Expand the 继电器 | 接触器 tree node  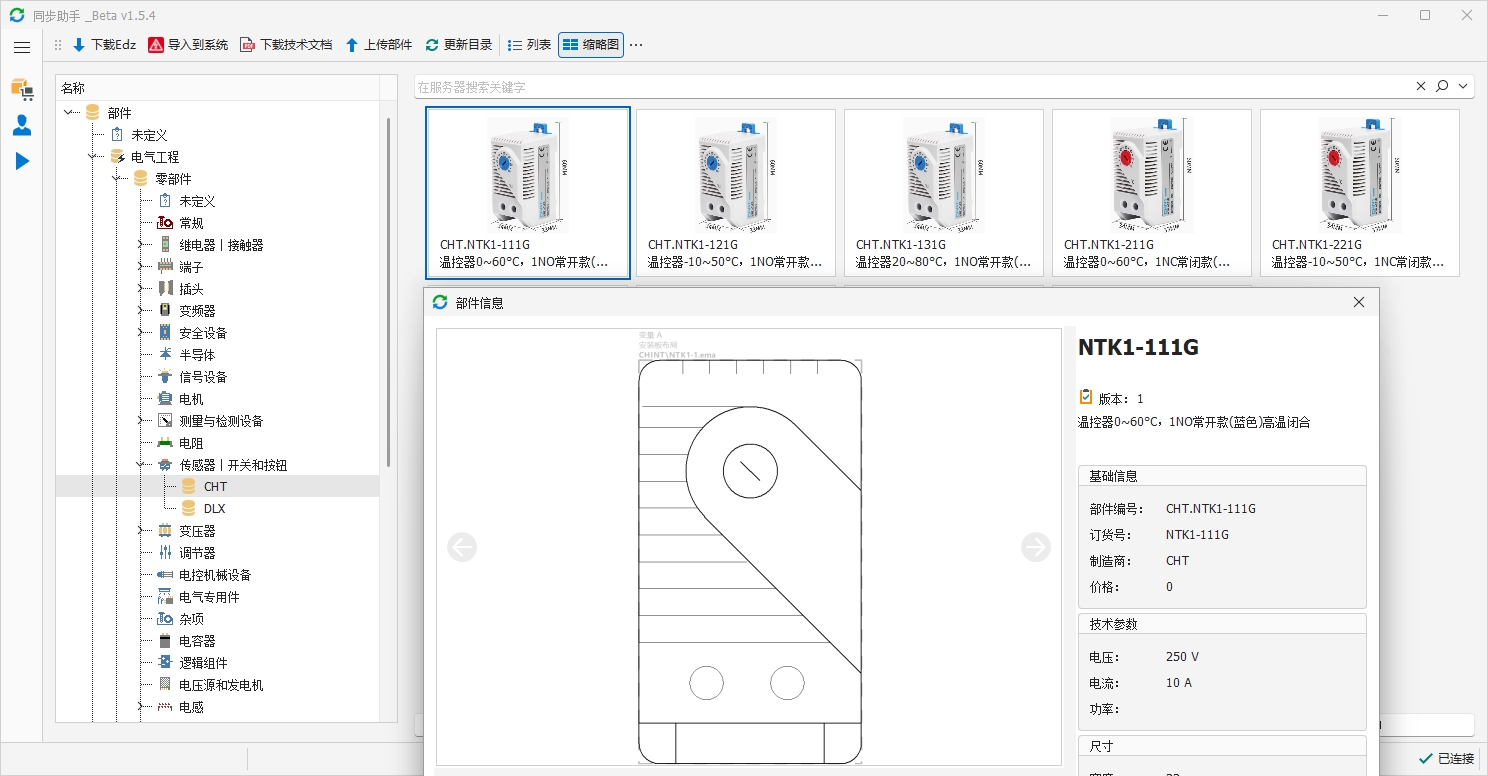(141, 245)
